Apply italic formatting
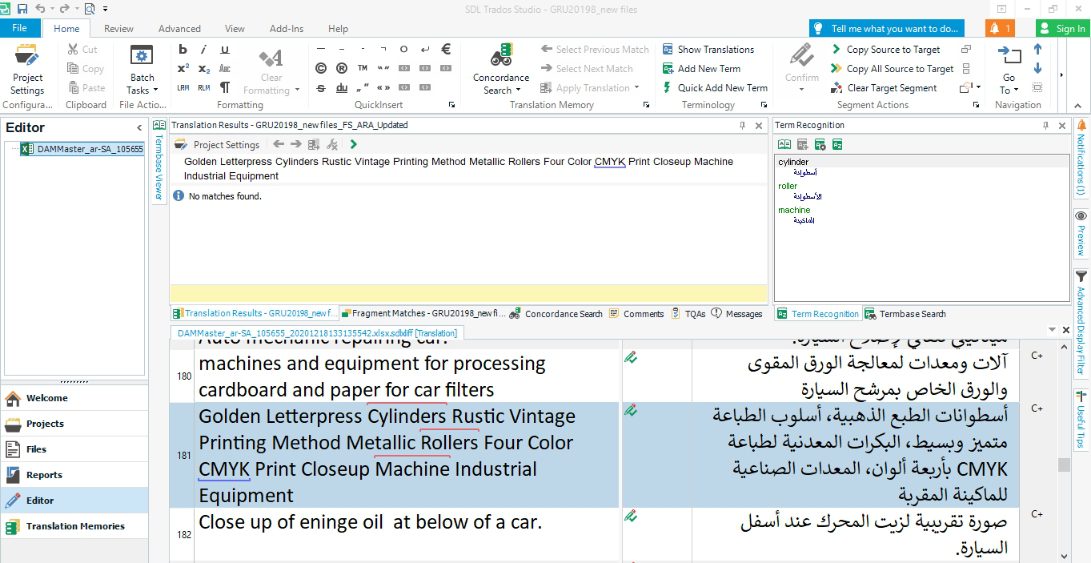1091x563 pixels. tap(204, 49)
